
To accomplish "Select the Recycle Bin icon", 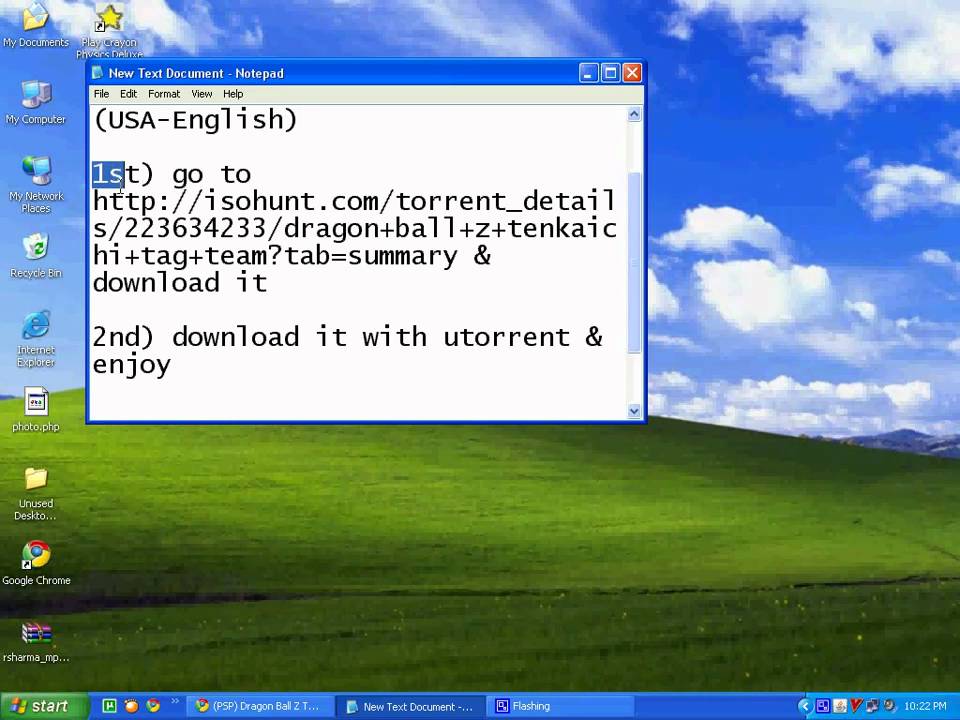I will 36,256.
